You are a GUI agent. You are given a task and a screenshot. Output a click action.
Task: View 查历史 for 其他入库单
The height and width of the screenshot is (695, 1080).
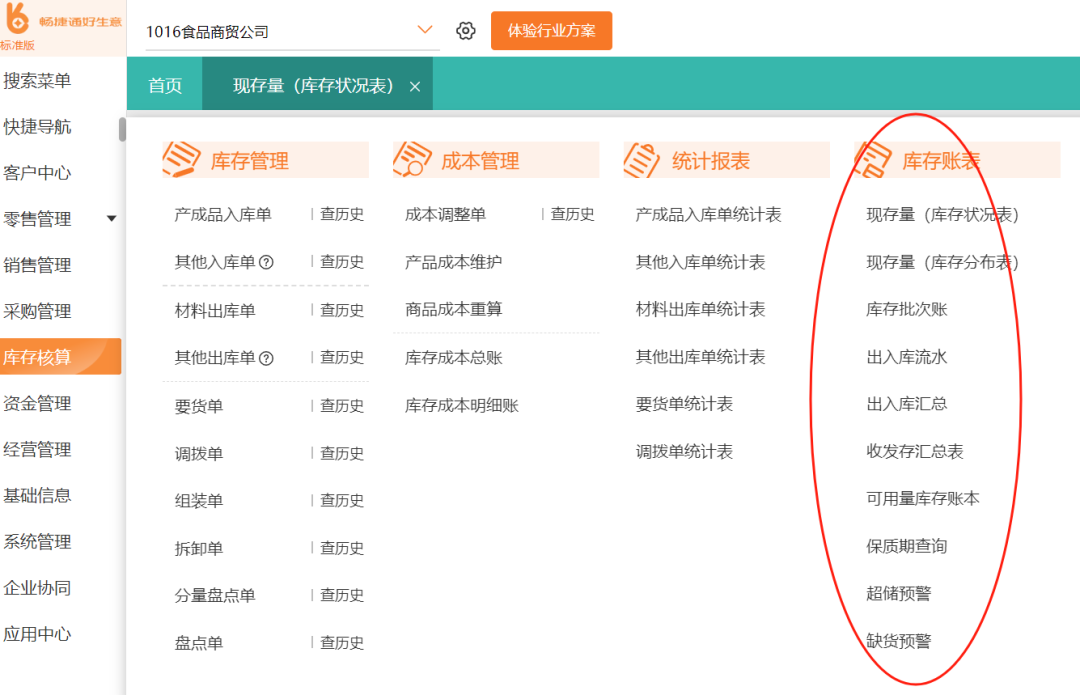pos(342,262)
